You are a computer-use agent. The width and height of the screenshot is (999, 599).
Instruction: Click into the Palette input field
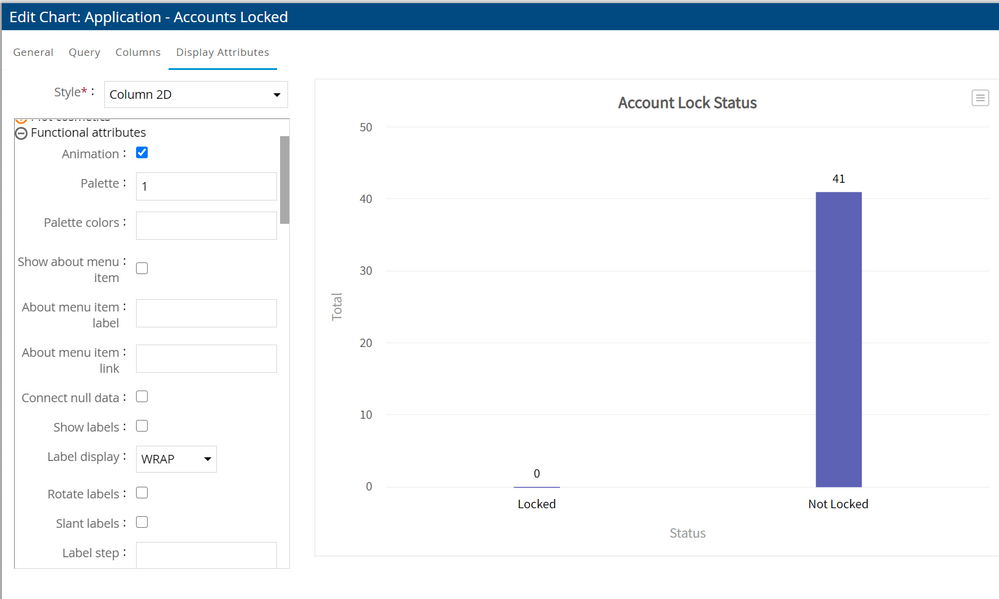tap(206, 186)
